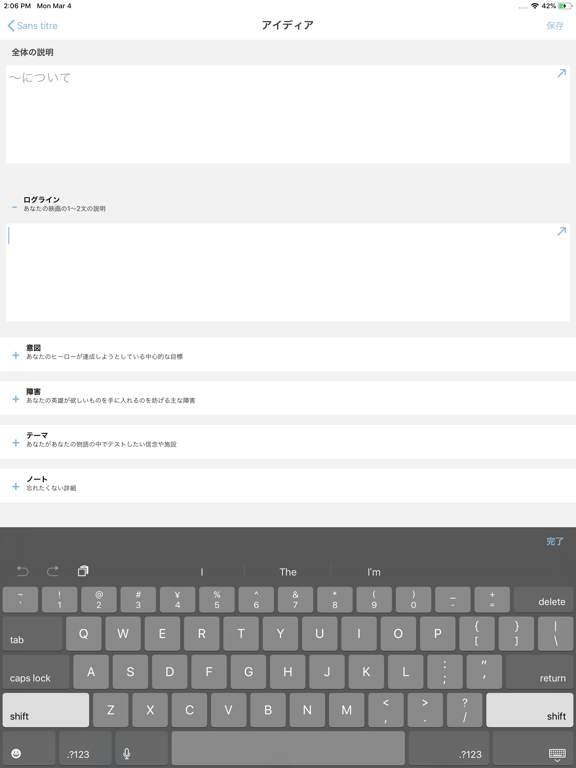
Task: Toggle the caps lock key
Action: pos(36,672)
